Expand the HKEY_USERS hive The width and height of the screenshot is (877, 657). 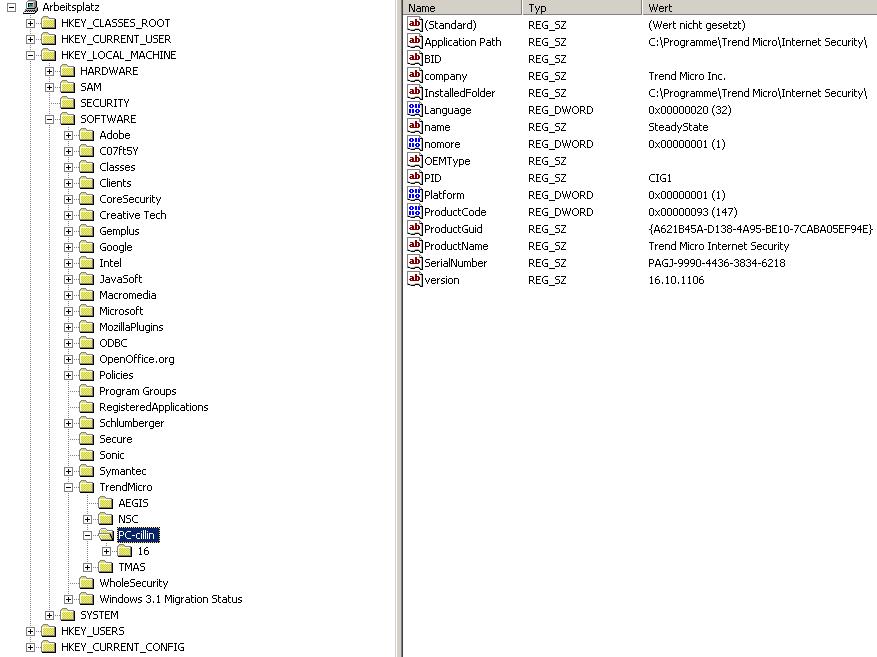tap(30, 631)
